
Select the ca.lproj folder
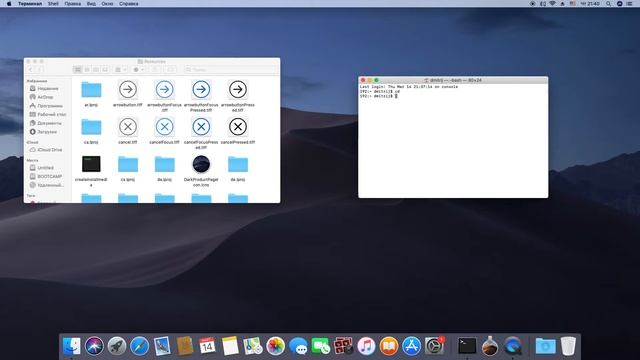[91, 127]
